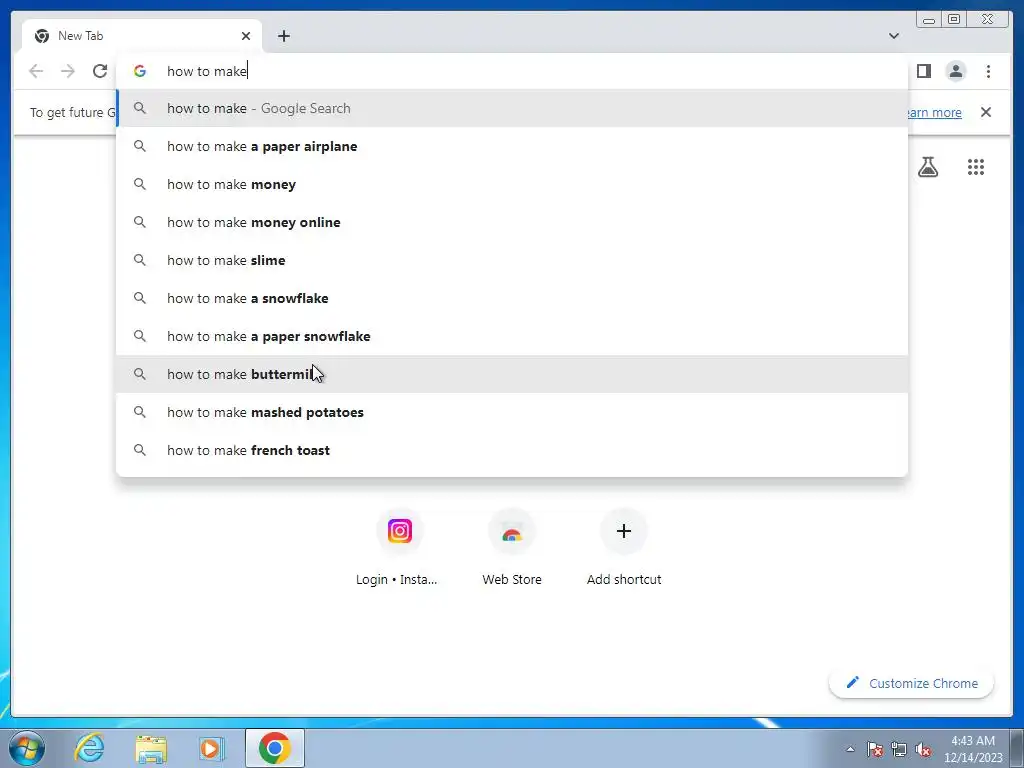The image size is (1024, 768).
Task: Open the profile avatar icon
Action: [955, 71]
